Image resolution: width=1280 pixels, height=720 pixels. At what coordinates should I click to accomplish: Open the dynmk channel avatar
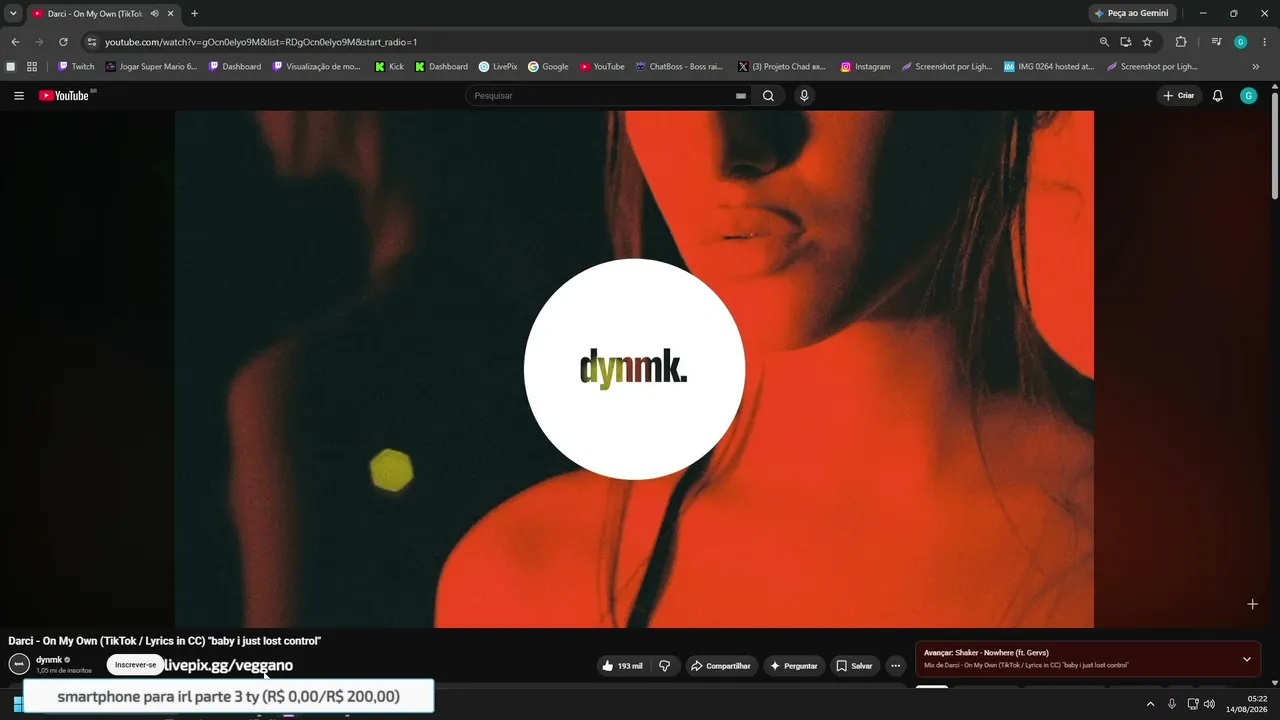(x=19, y=664)
